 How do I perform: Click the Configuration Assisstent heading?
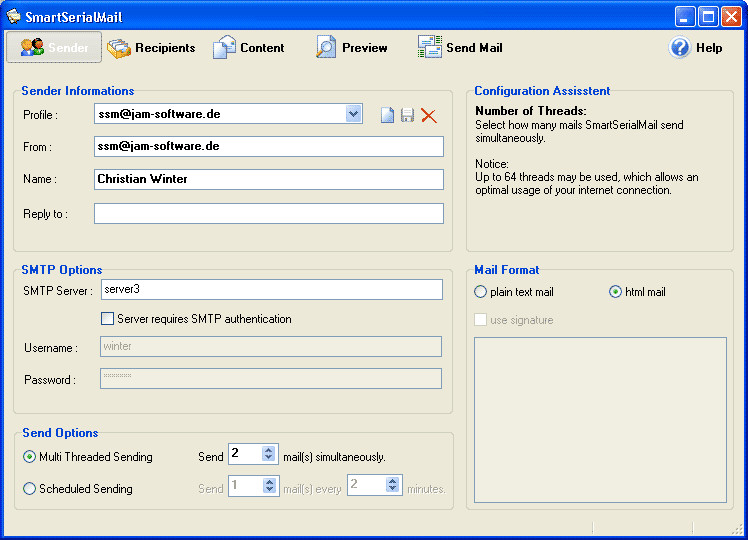pos(542,91)
